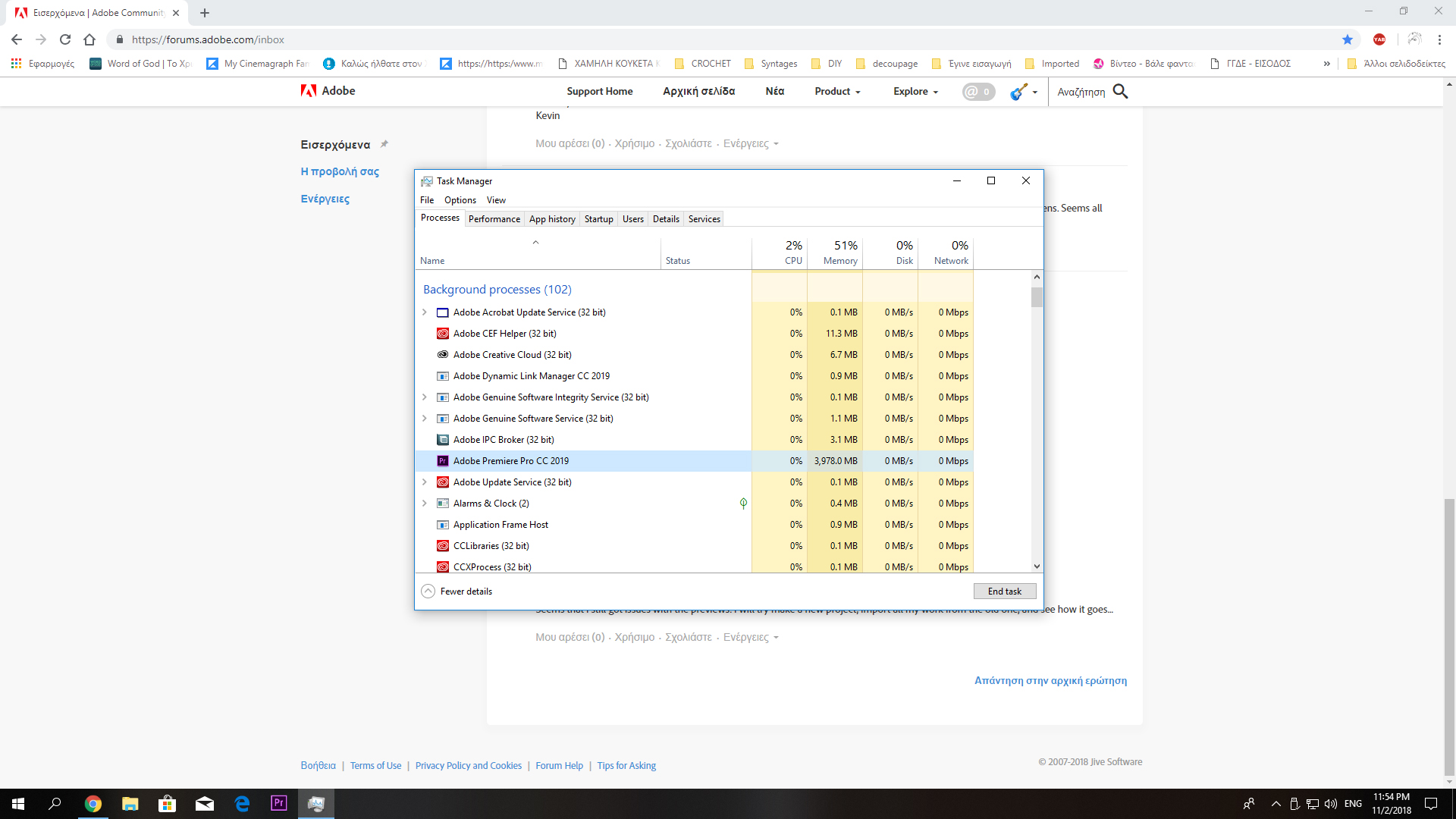Click the Adobe Update Service process icon
Viewport: 1456px width, 819px height.
click(443, 482)
